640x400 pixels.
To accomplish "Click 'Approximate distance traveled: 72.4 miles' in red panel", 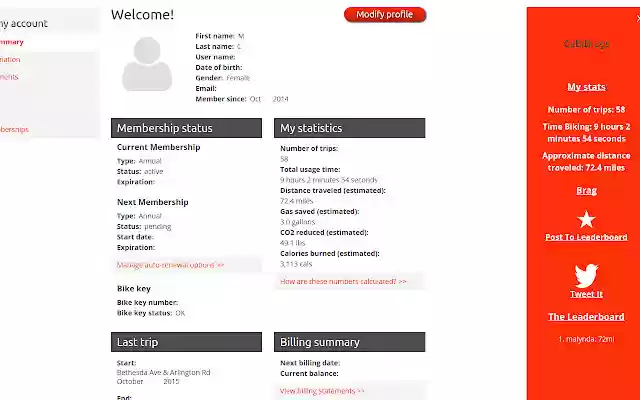I will click(586, 162).
